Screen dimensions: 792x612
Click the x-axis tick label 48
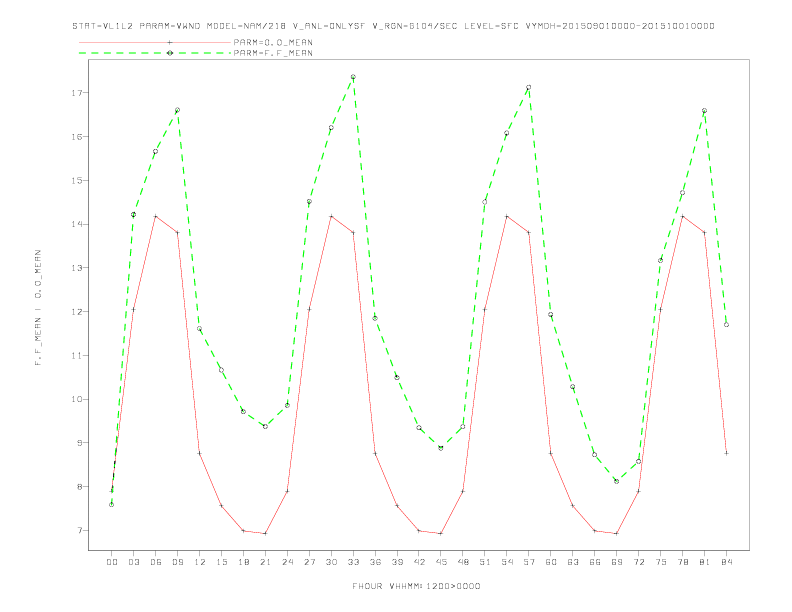463,562
